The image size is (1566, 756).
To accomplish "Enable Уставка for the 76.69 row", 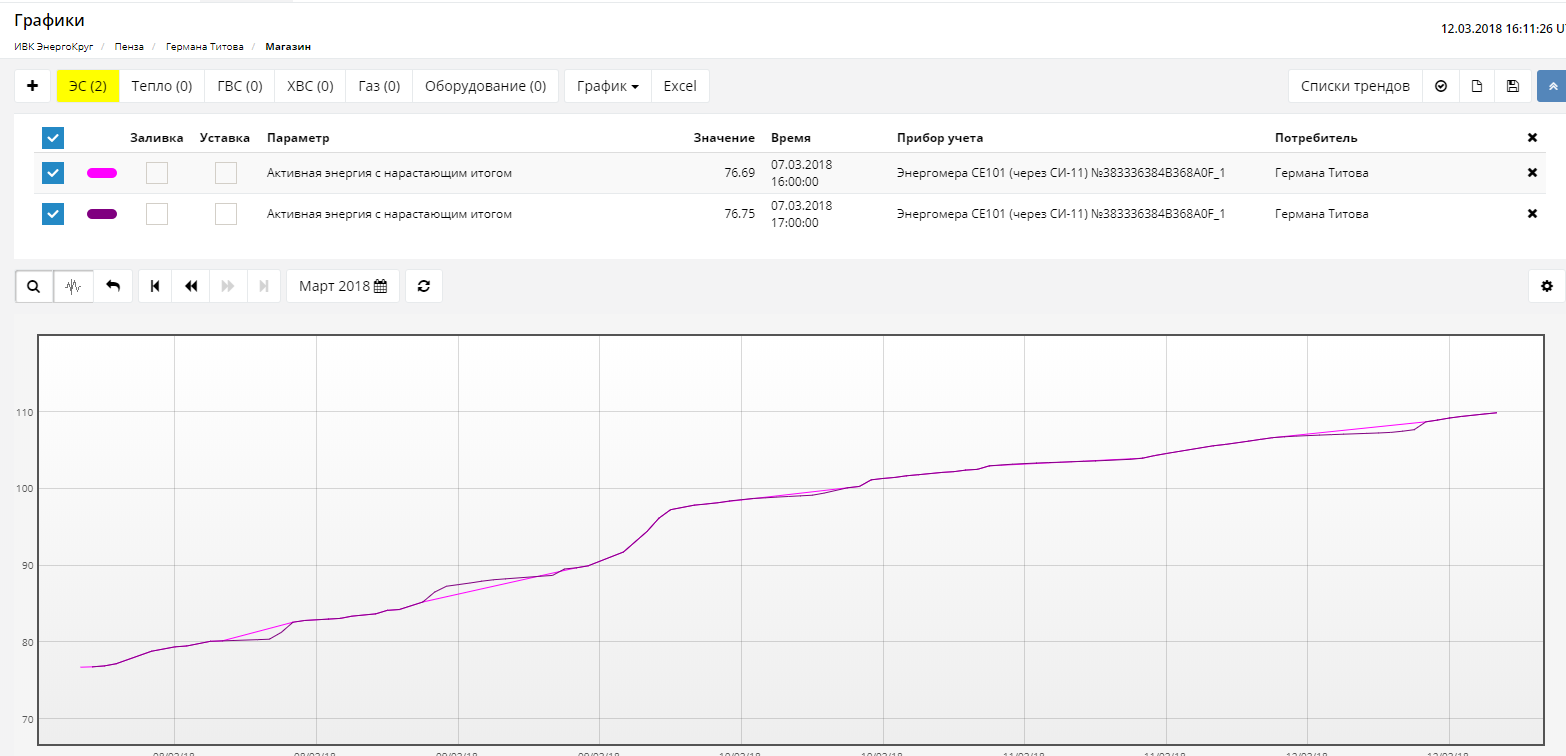I will (x=226, y=173).
